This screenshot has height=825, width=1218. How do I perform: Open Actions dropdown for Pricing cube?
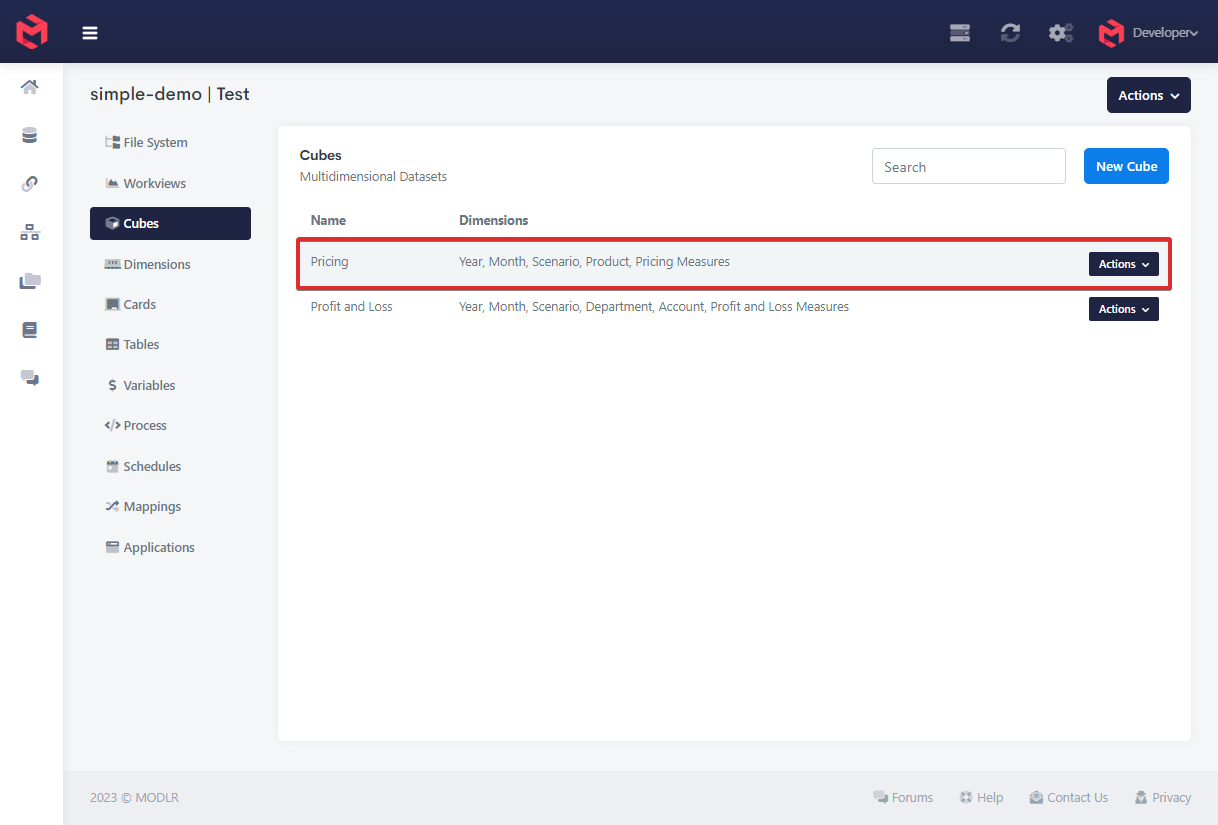pyautogui.click(x=1123, y=264)
